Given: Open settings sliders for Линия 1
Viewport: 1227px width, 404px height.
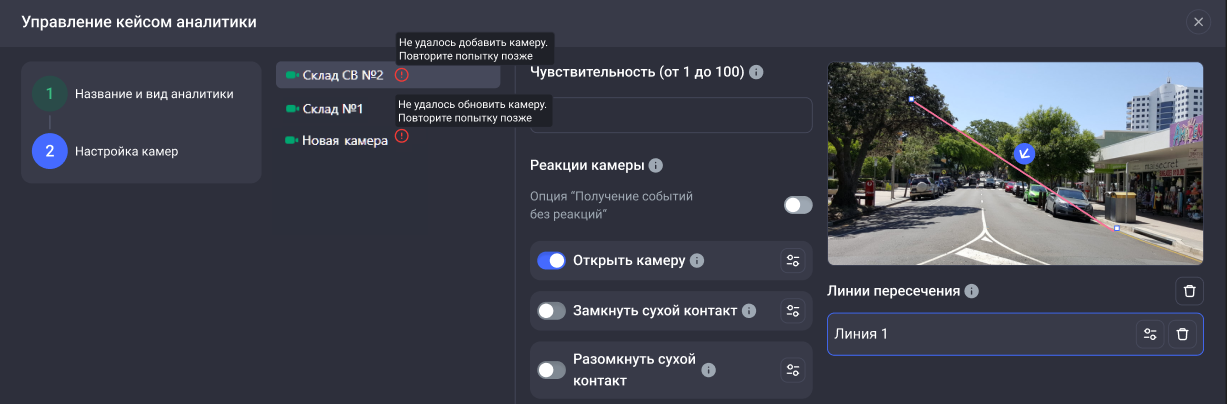Looking at the screenshot, I should click(1150, 334).
